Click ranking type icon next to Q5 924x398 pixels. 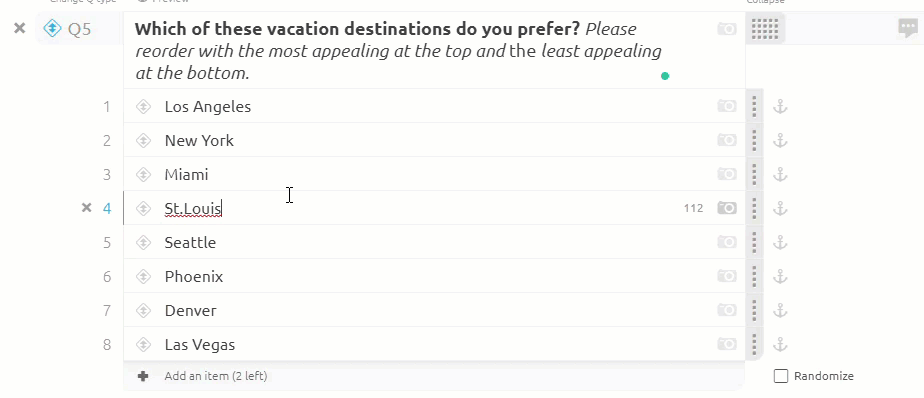(x=52, y=28)
